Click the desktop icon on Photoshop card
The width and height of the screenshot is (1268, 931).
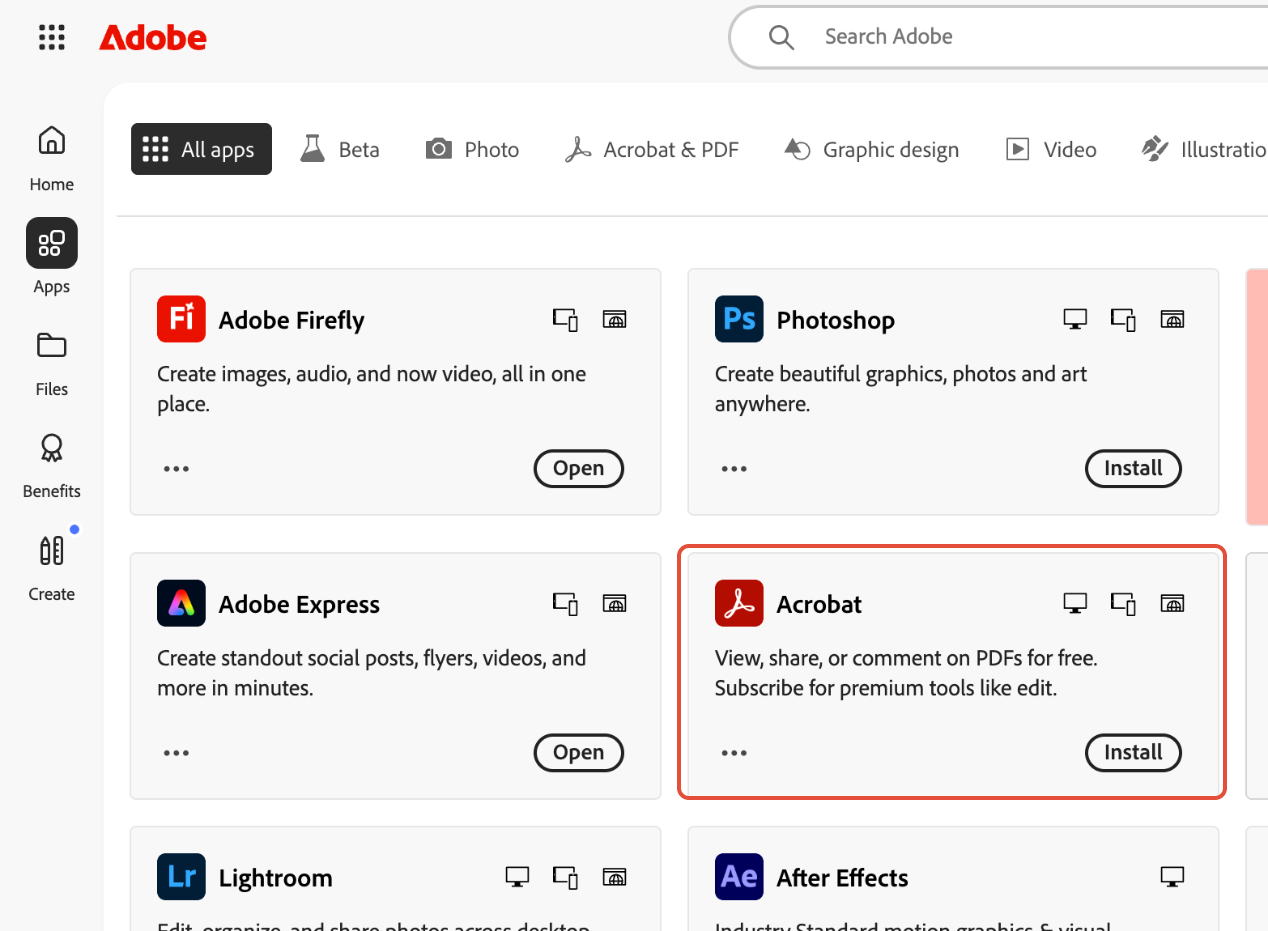pos(1075,320)
